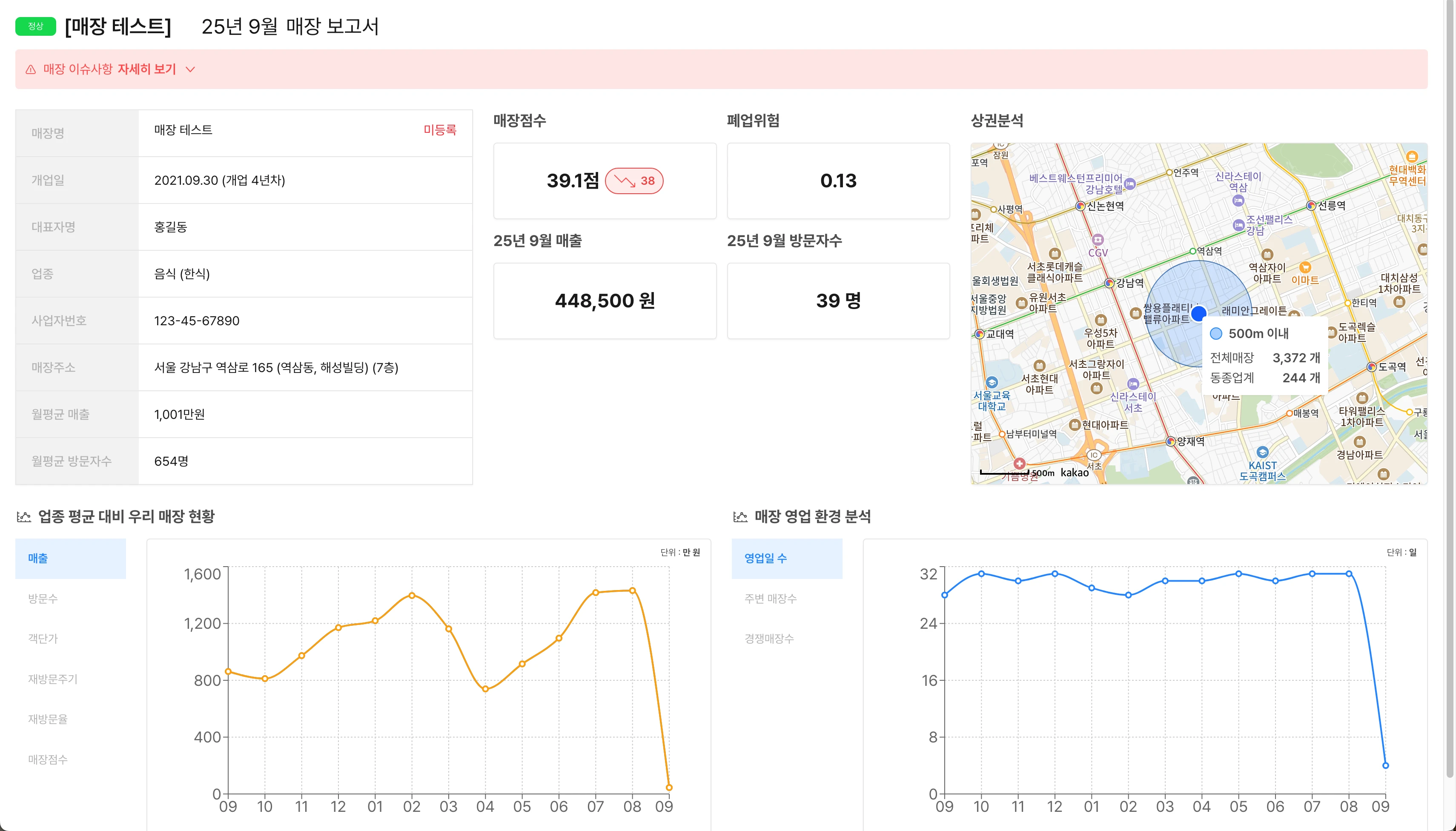Click the 이마트 shopping cart icon on map
1456x831 pixels.
tap(1305, 267)
